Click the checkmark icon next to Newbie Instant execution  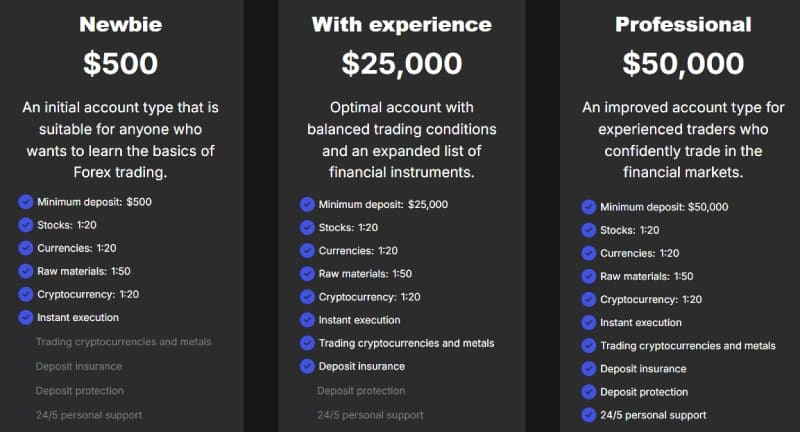click(25, 317)
